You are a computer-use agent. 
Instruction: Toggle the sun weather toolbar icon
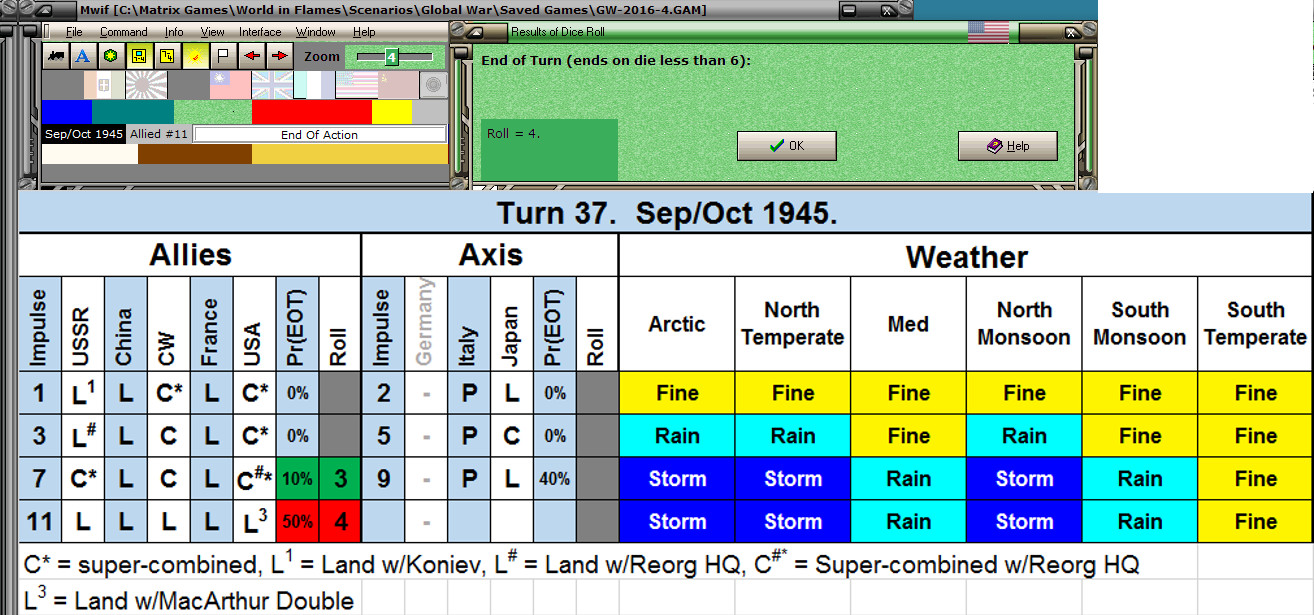coord(195,57)
